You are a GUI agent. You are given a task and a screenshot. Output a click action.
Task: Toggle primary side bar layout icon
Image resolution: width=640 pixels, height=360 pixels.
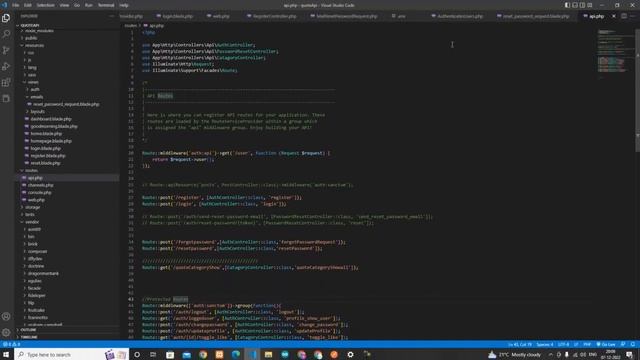pyautogui.click(x=567, y=5)
